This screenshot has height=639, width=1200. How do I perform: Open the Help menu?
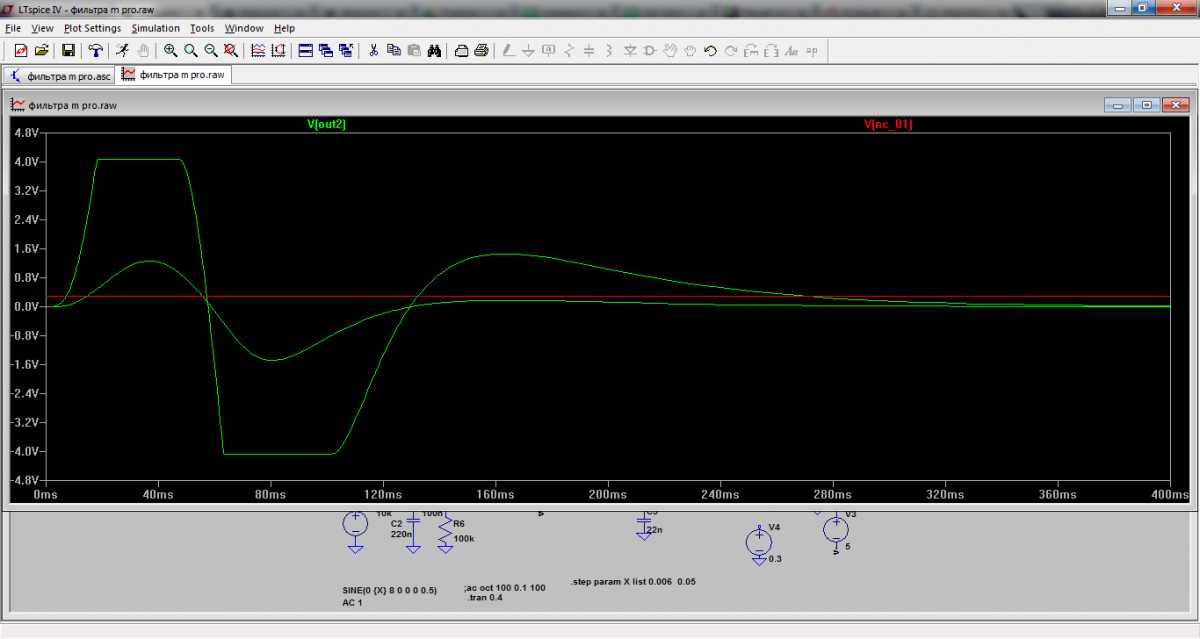click(284, 29)
